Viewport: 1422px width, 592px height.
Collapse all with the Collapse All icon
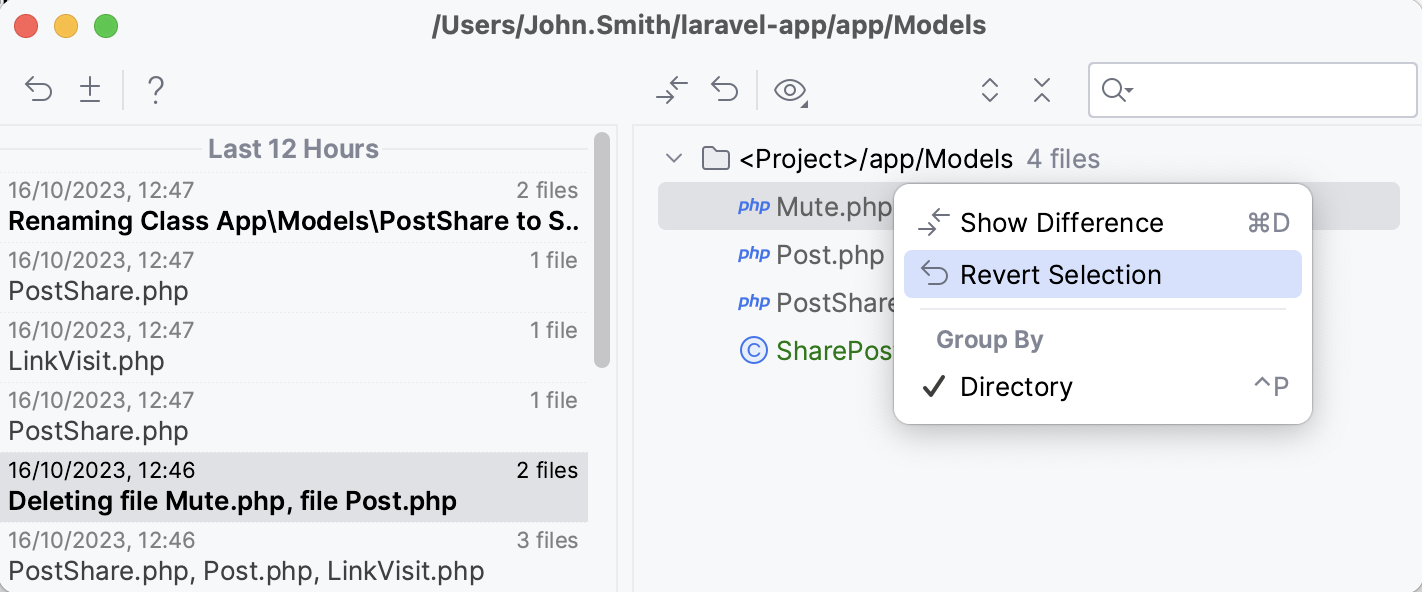click(1042, 90)
